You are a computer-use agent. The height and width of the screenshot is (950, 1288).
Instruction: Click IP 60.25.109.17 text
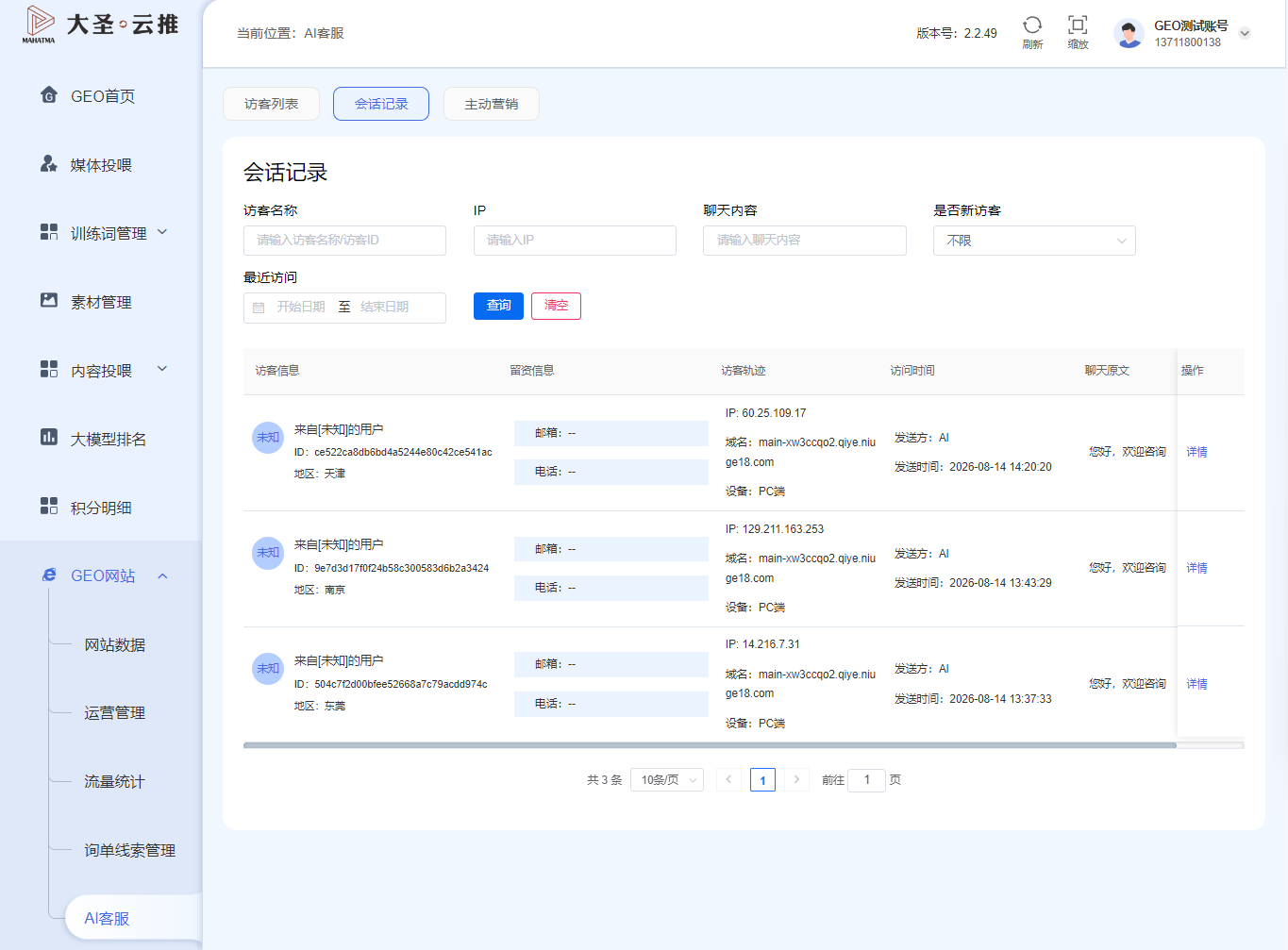(765, 413)
